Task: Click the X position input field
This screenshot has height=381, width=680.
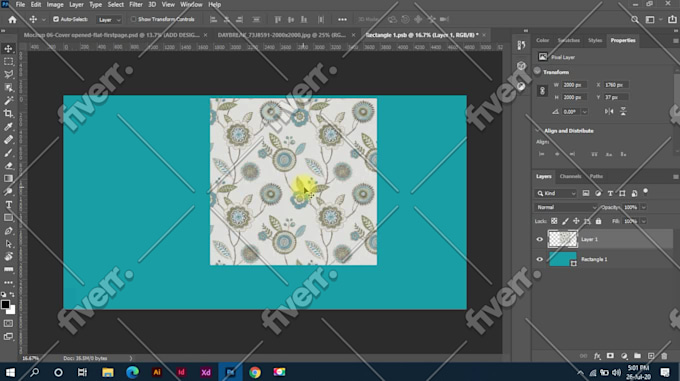Action: [616, 85]
